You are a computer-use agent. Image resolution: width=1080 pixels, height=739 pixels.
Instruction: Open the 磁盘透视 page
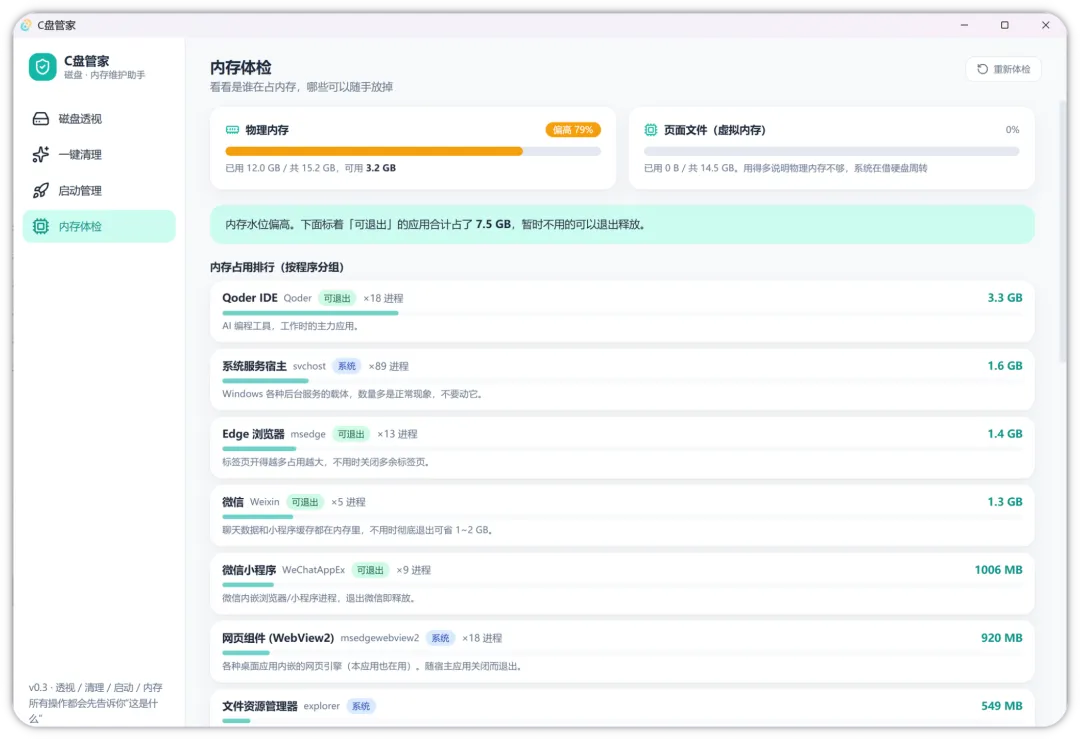99,118
